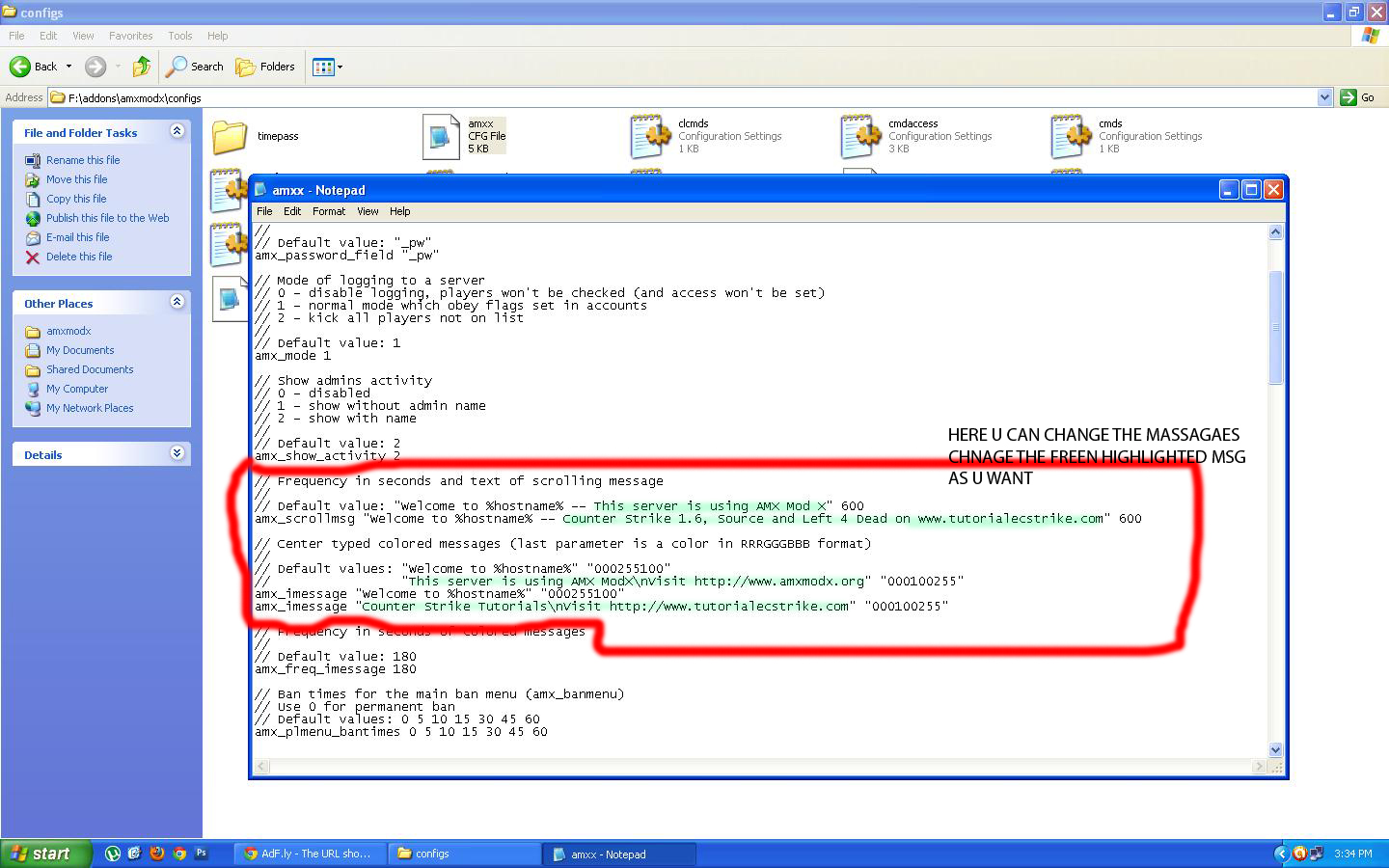Image resolution: width=1389 pixels, height=868 pixels.
Task: Click the amx_show_activity 2 line
Action: [x=328, y=455]
